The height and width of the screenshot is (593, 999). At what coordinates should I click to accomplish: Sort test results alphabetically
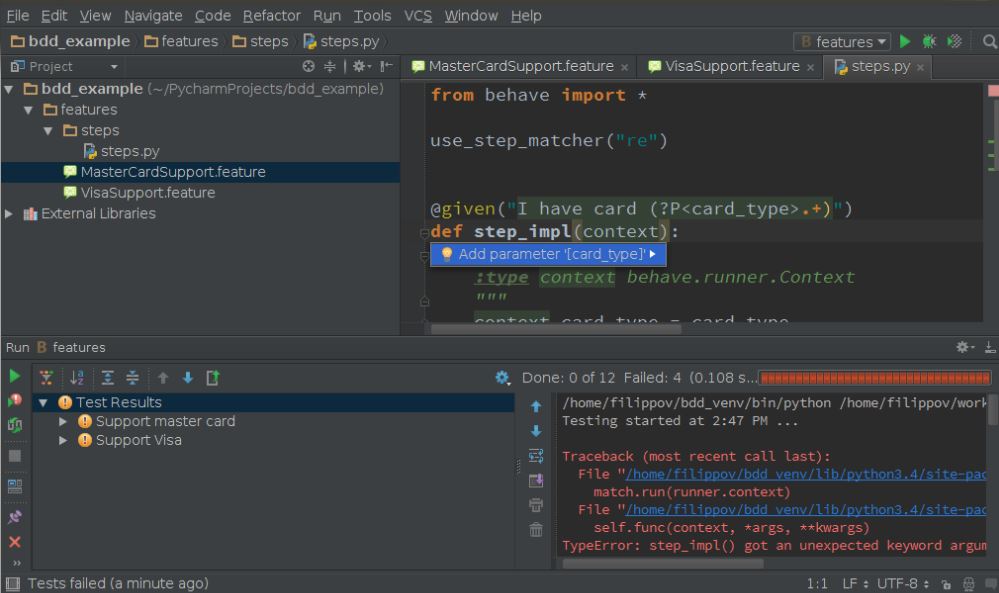click(x=77, y=378)
